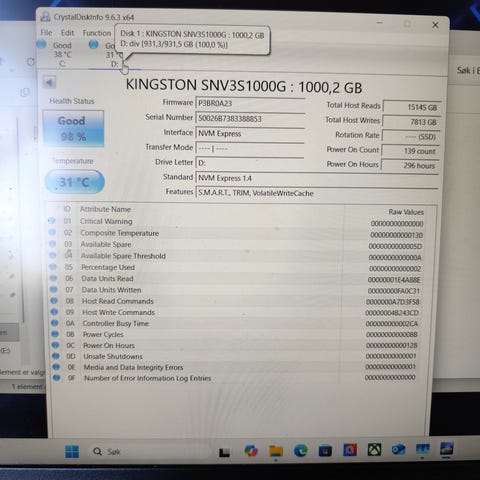Click status dot for Controller Busy Time
The image size is (480, 480).
coord(55,323)
